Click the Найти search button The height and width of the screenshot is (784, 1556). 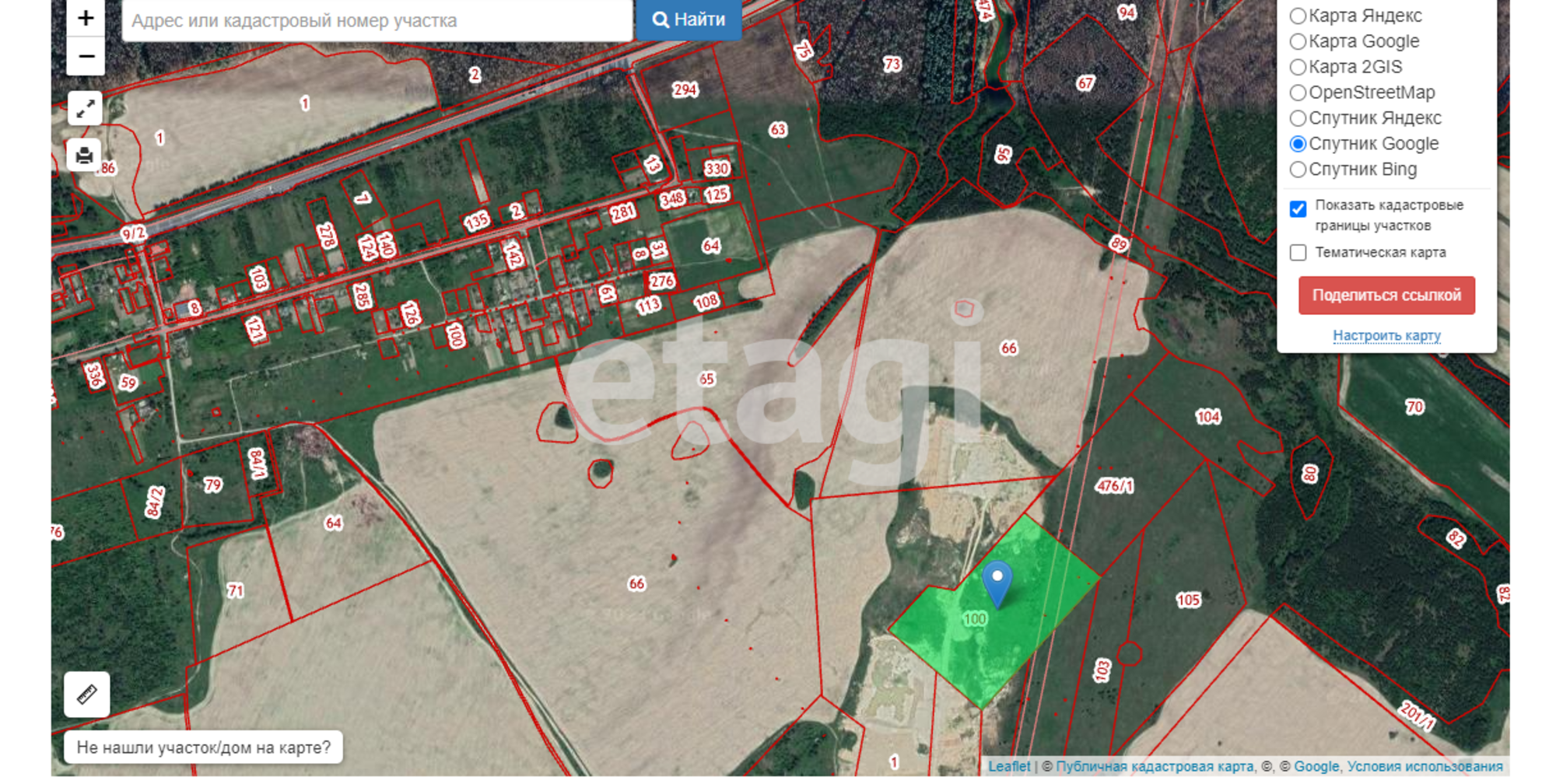(689, 19)
